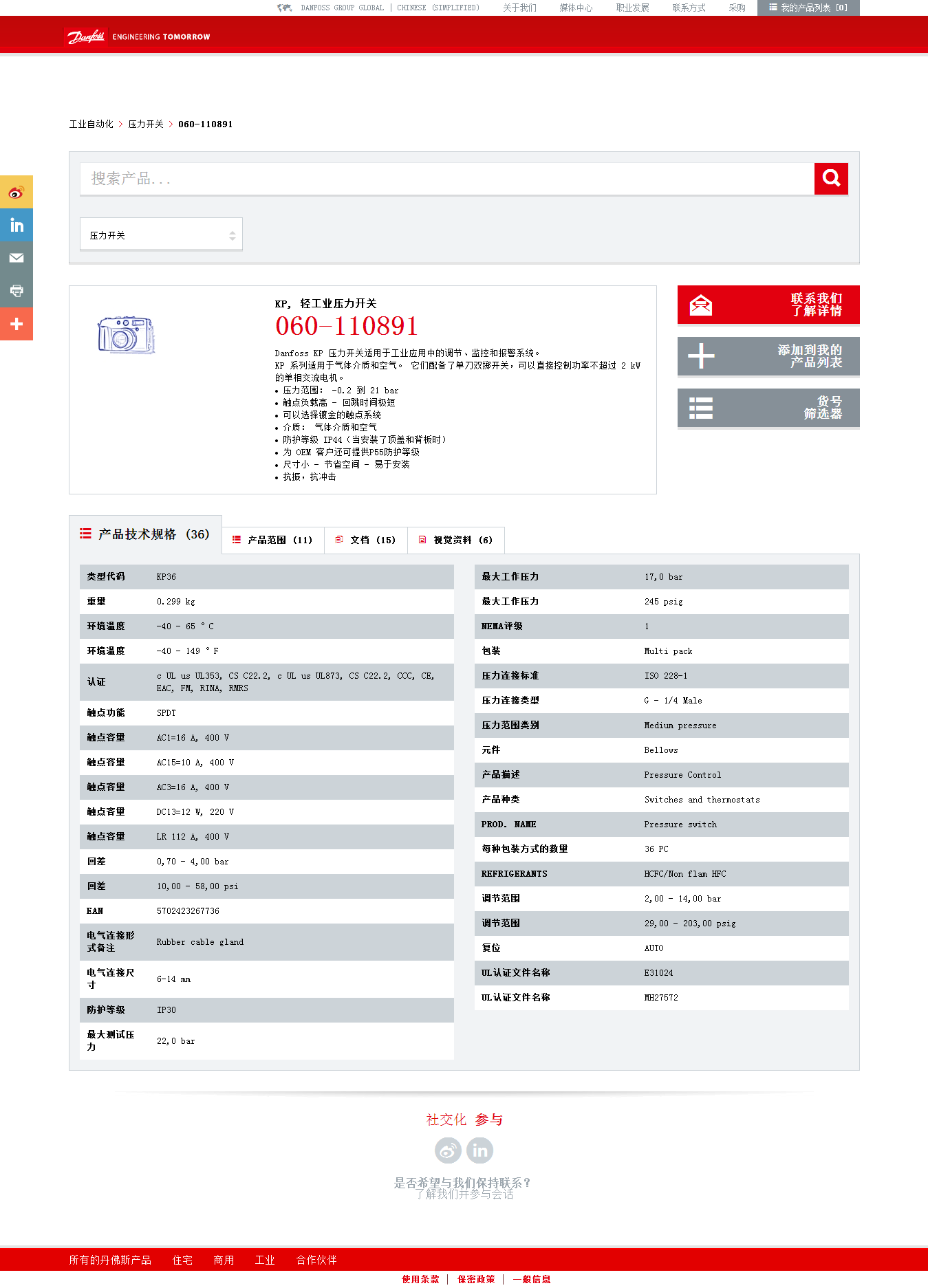The width and height of the screenshot is (928, 1288).
Task: Click the contact function value SPDT
Action: click(166, 713)
